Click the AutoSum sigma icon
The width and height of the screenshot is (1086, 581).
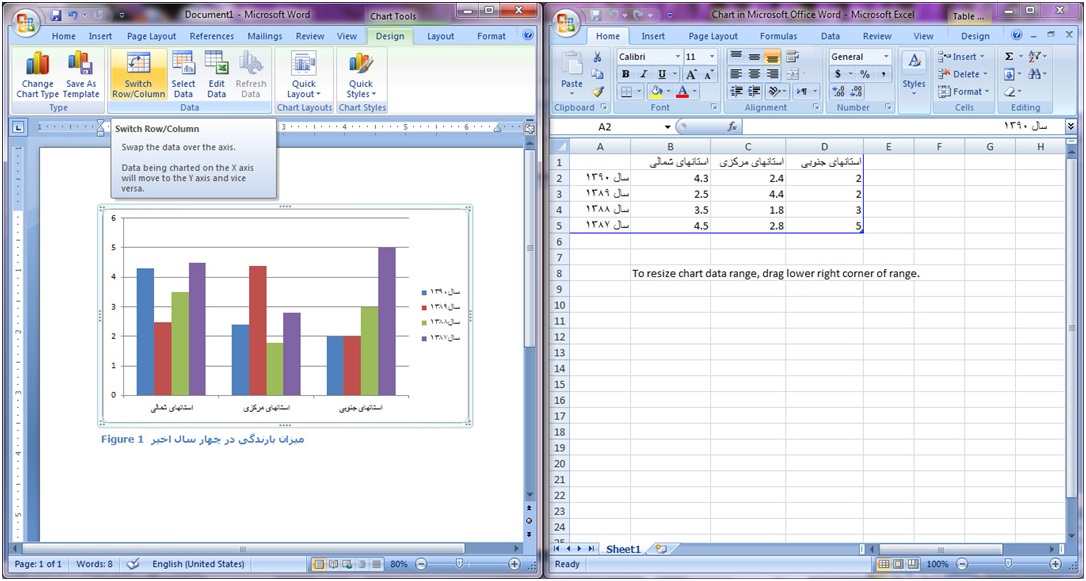(x=1009, y=57)
